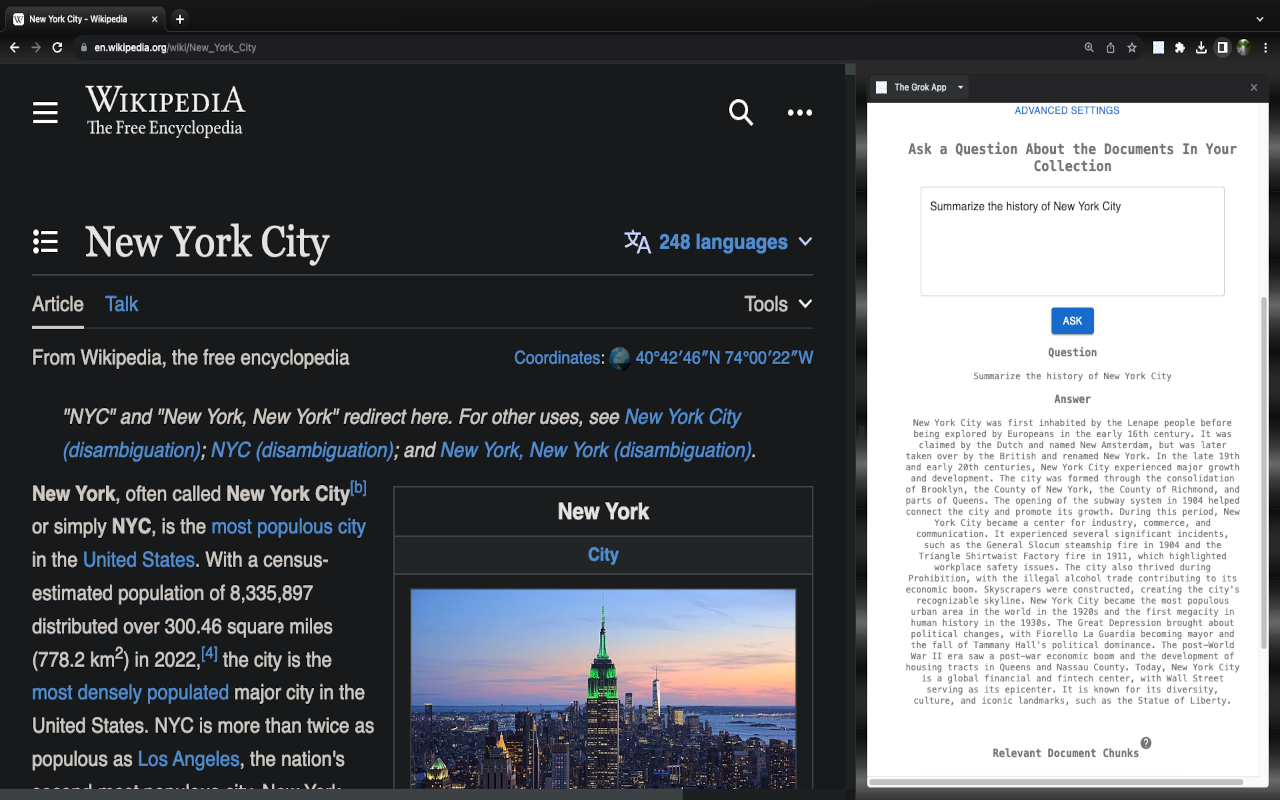
Task: Click inside the question input field
Action: tap(1072, 240)
